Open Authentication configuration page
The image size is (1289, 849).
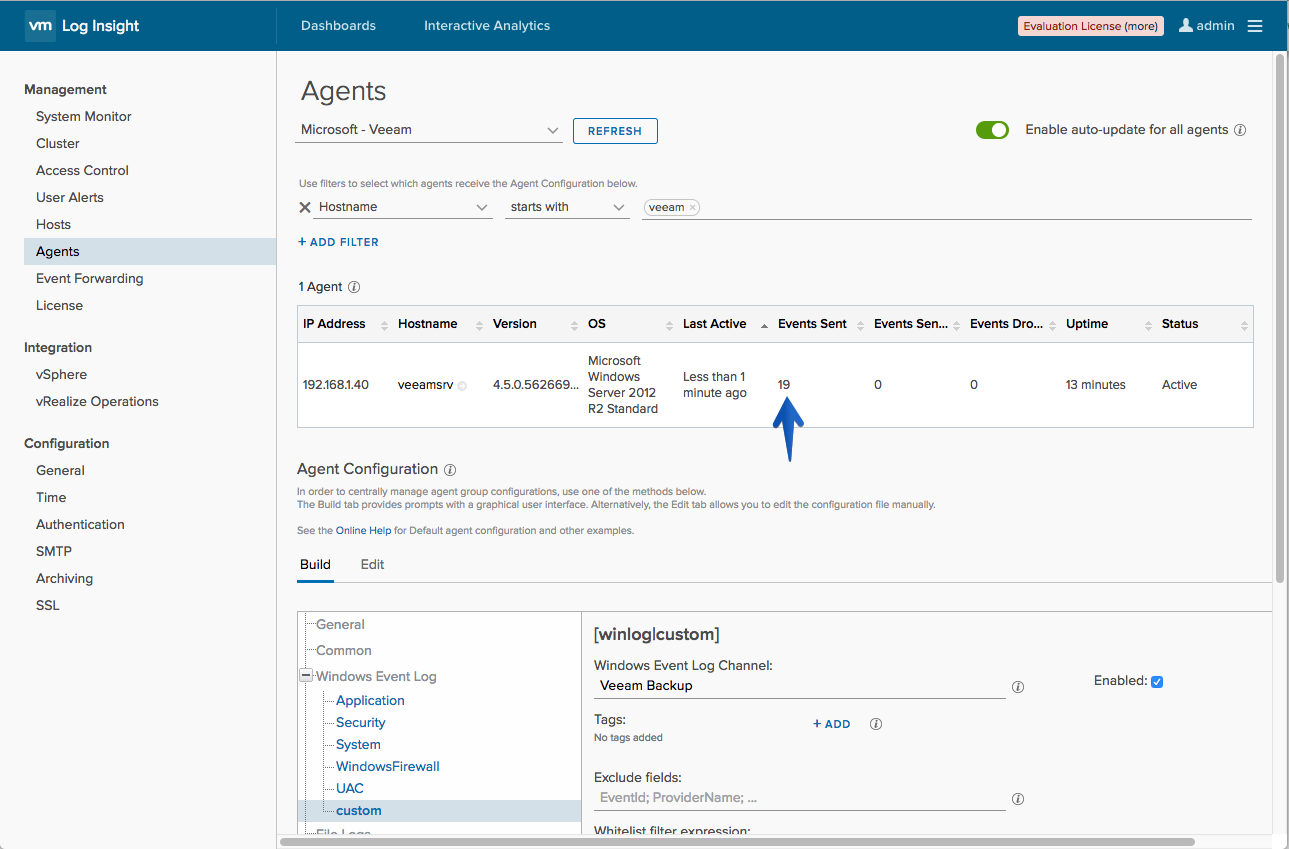click(80, 525)
